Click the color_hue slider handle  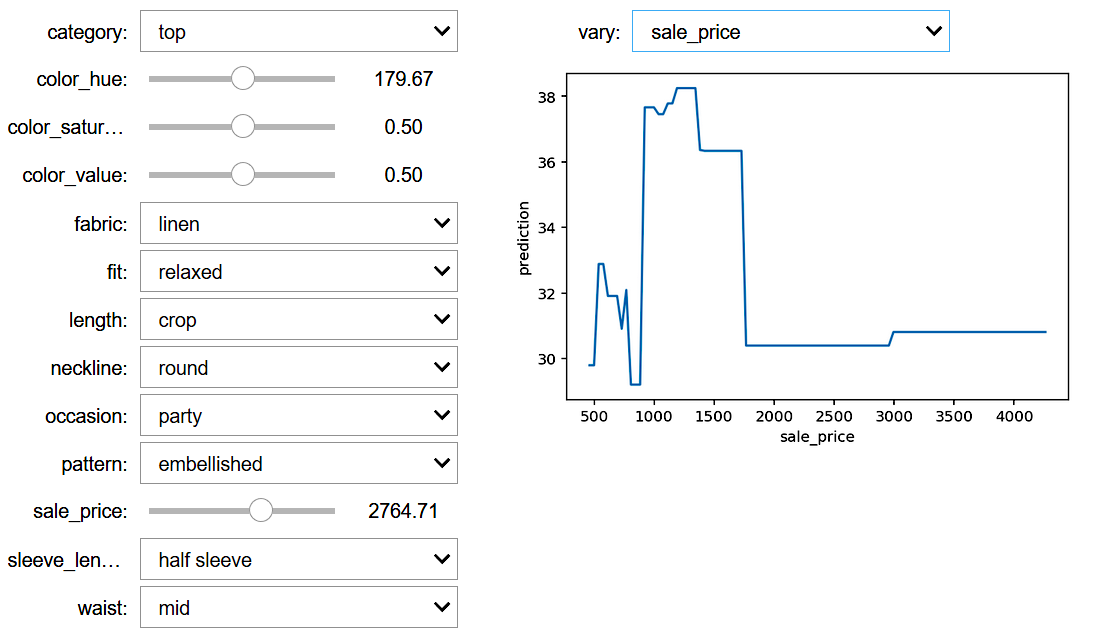coord(242,79)
